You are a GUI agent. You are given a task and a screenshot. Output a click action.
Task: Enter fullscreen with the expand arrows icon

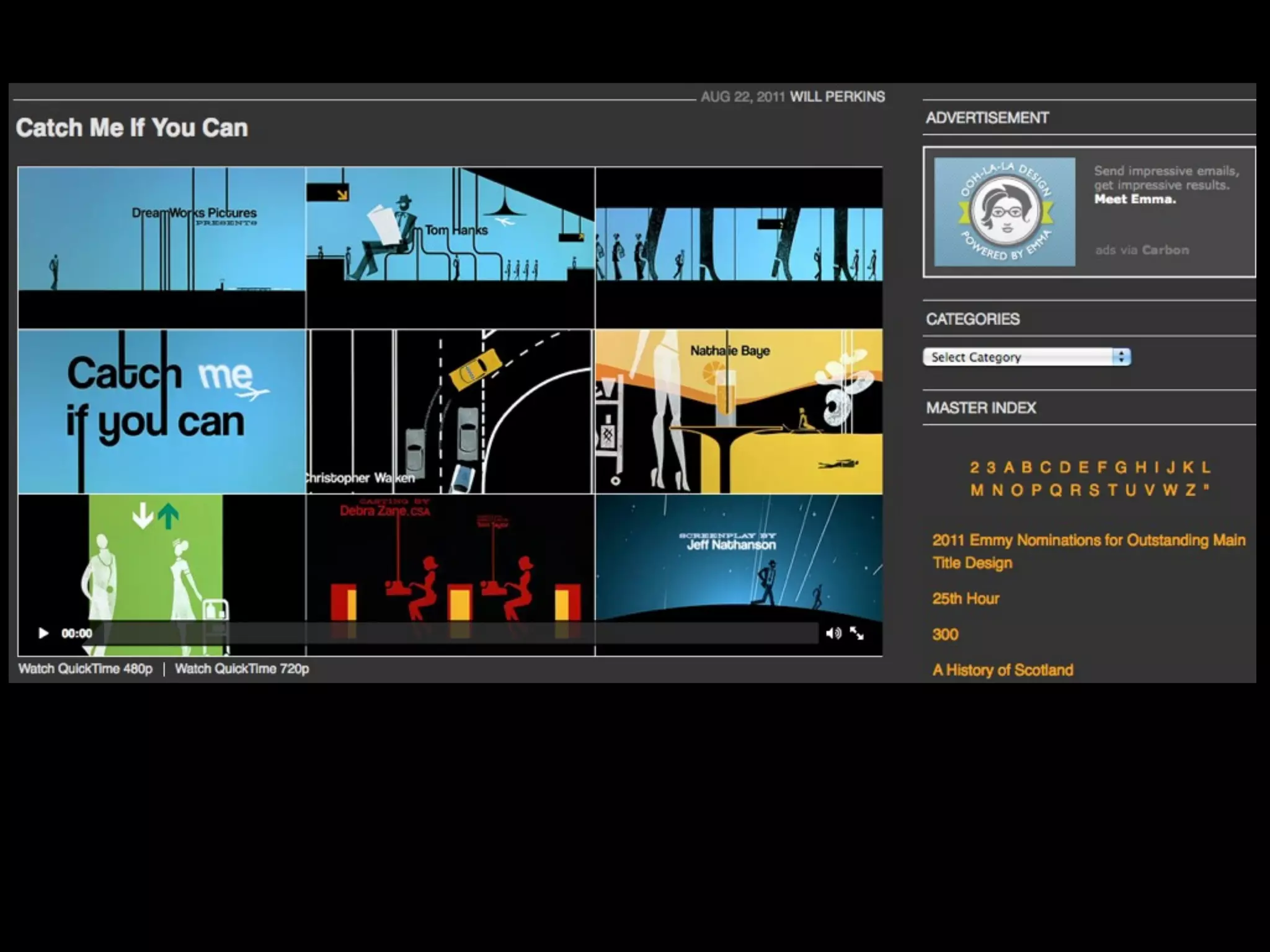click(x=857, y=633)
